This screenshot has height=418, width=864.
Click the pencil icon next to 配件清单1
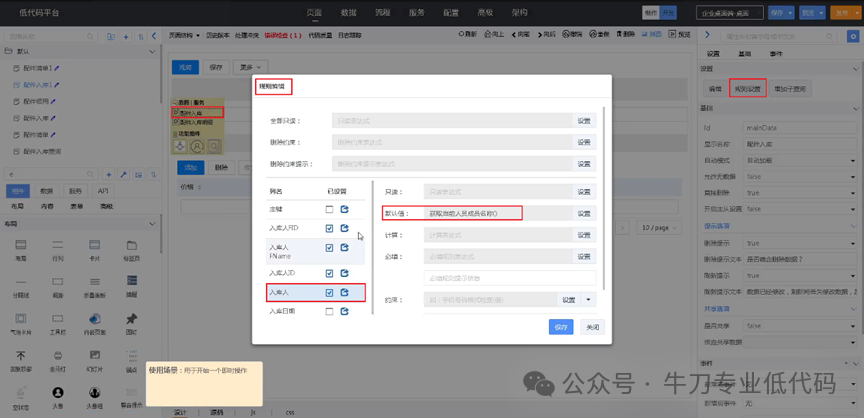point(57,68)
